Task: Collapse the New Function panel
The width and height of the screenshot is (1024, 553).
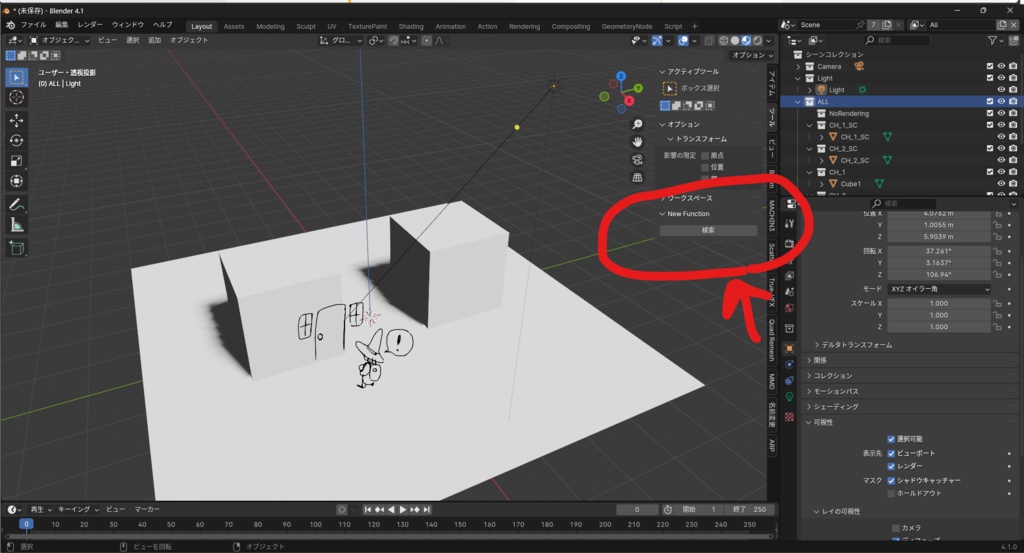Action: coord(684,214)
